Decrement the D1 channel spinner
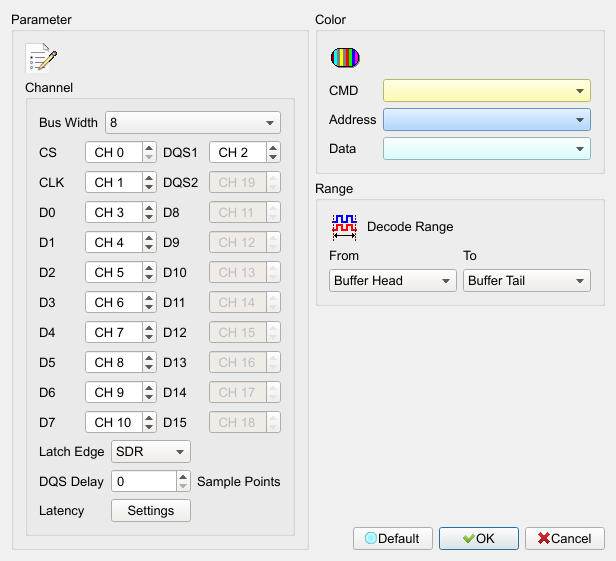 pyautogui.click(x=149, y=247)
